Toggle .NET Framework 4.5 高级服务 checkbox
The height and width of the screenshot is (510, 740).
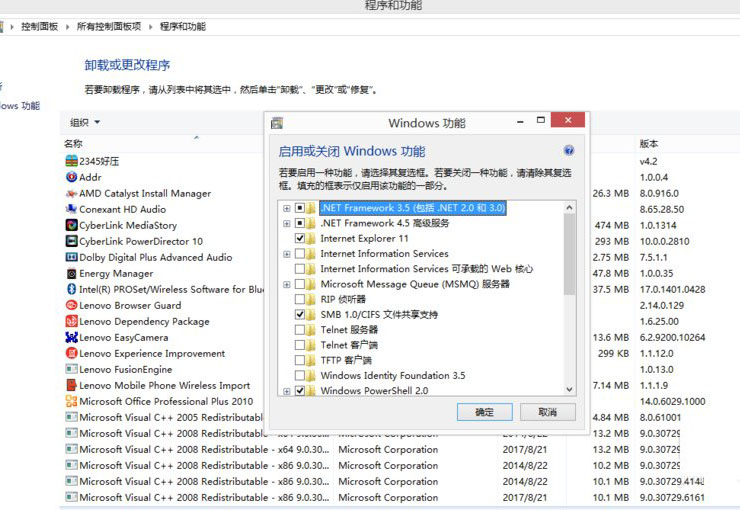(x=300, y=223)
